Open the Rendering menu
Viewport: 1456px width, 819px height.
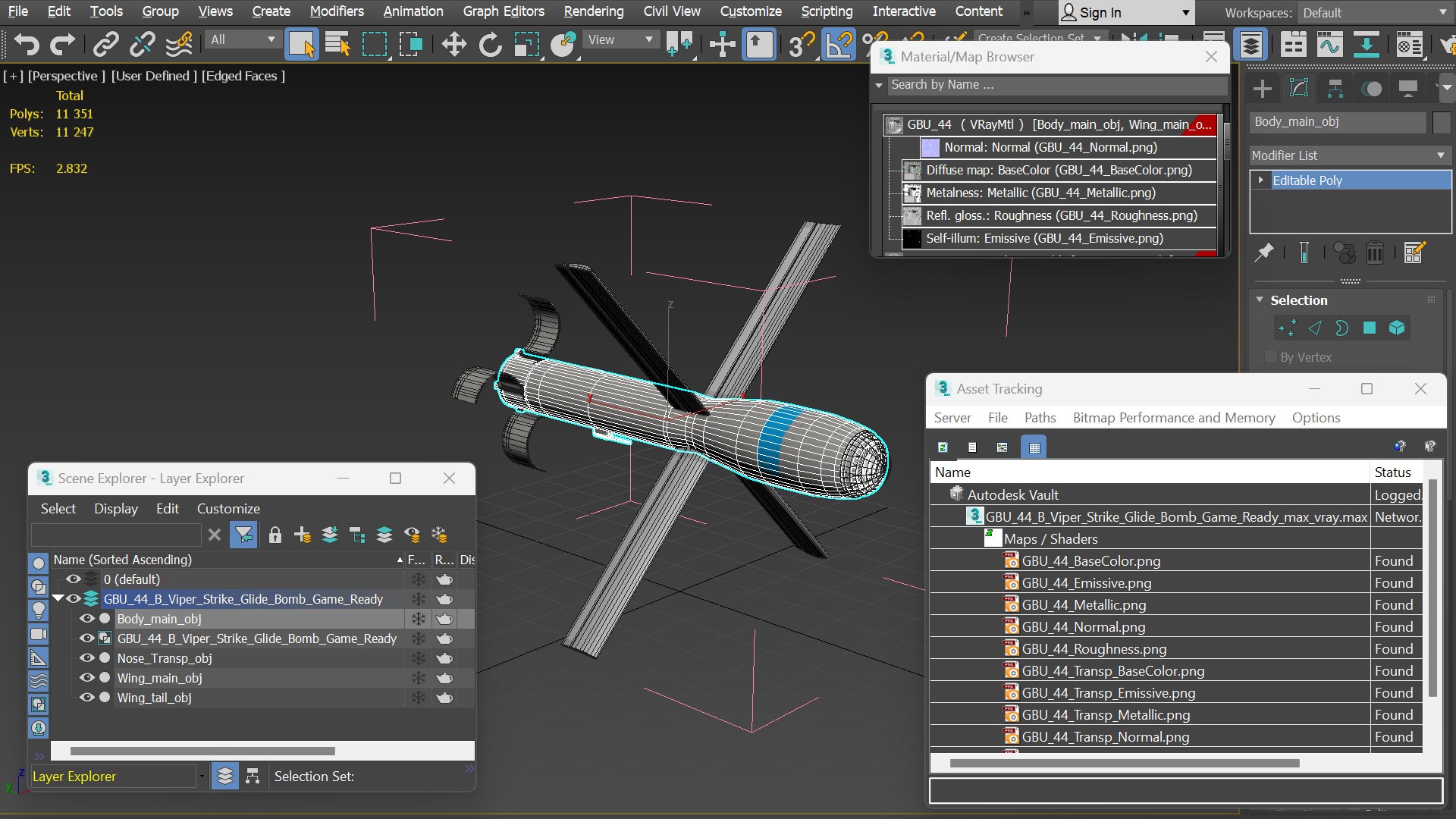[594, 11]
